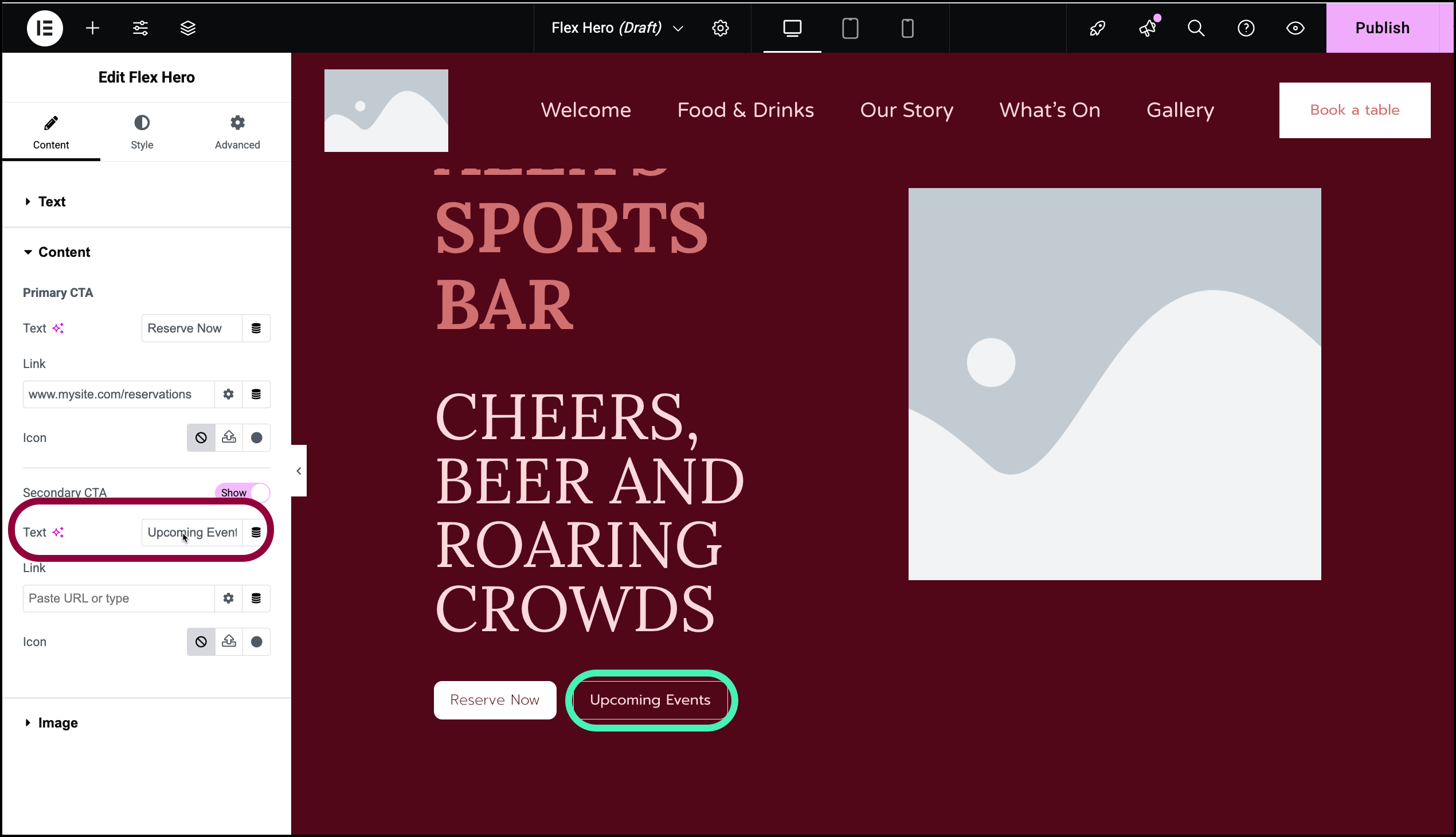
Task: Open the Structure layers icon
Action: [188, 28]
